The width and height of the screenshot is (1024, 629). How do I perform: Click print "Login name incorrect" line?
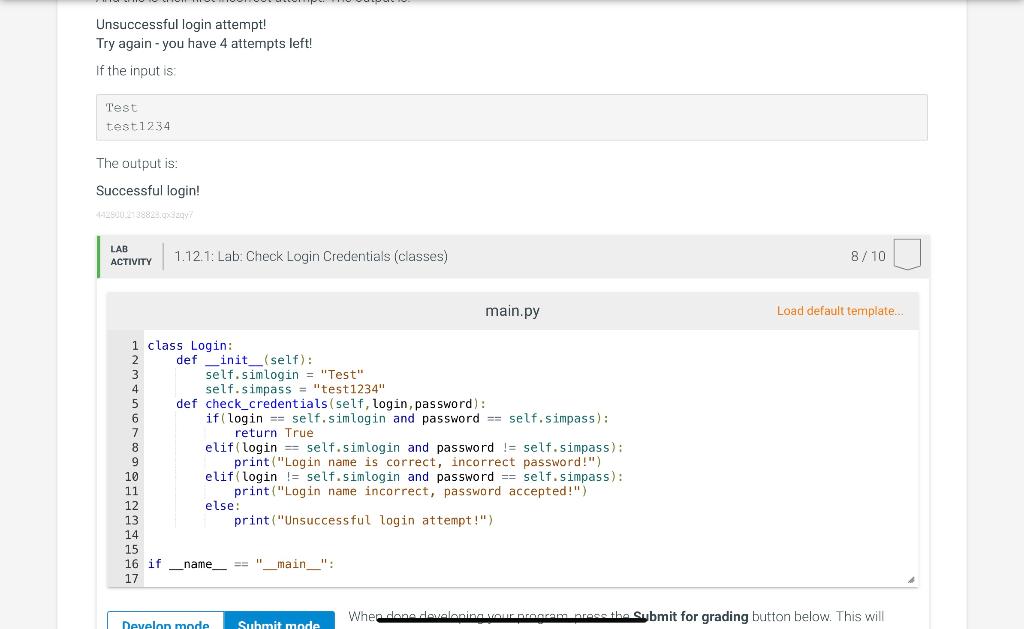click(x=411, y=491)
